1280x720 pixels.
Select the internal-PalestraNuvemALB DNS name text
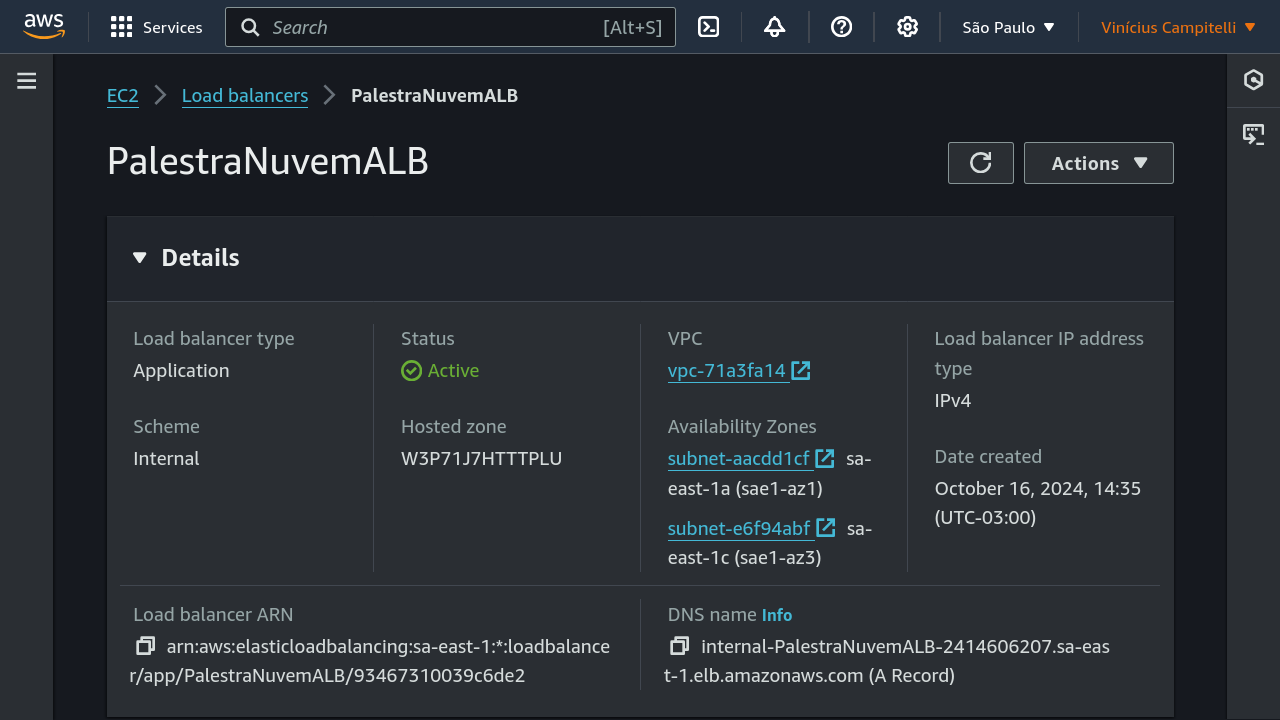click(x=888, y=661)
